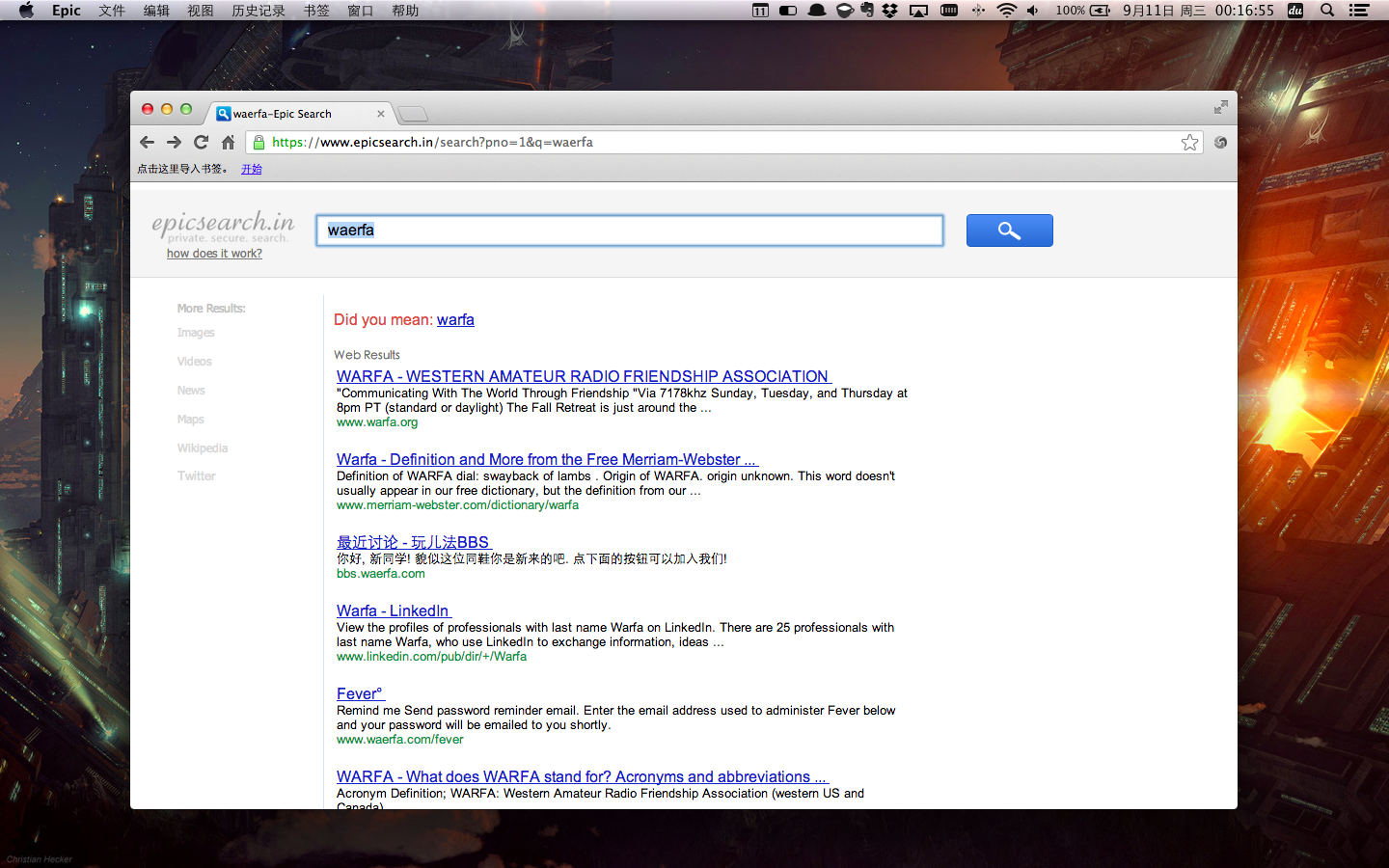Click the epicsearch.in logo
The image size is (1389, 868).
[223, 226]
